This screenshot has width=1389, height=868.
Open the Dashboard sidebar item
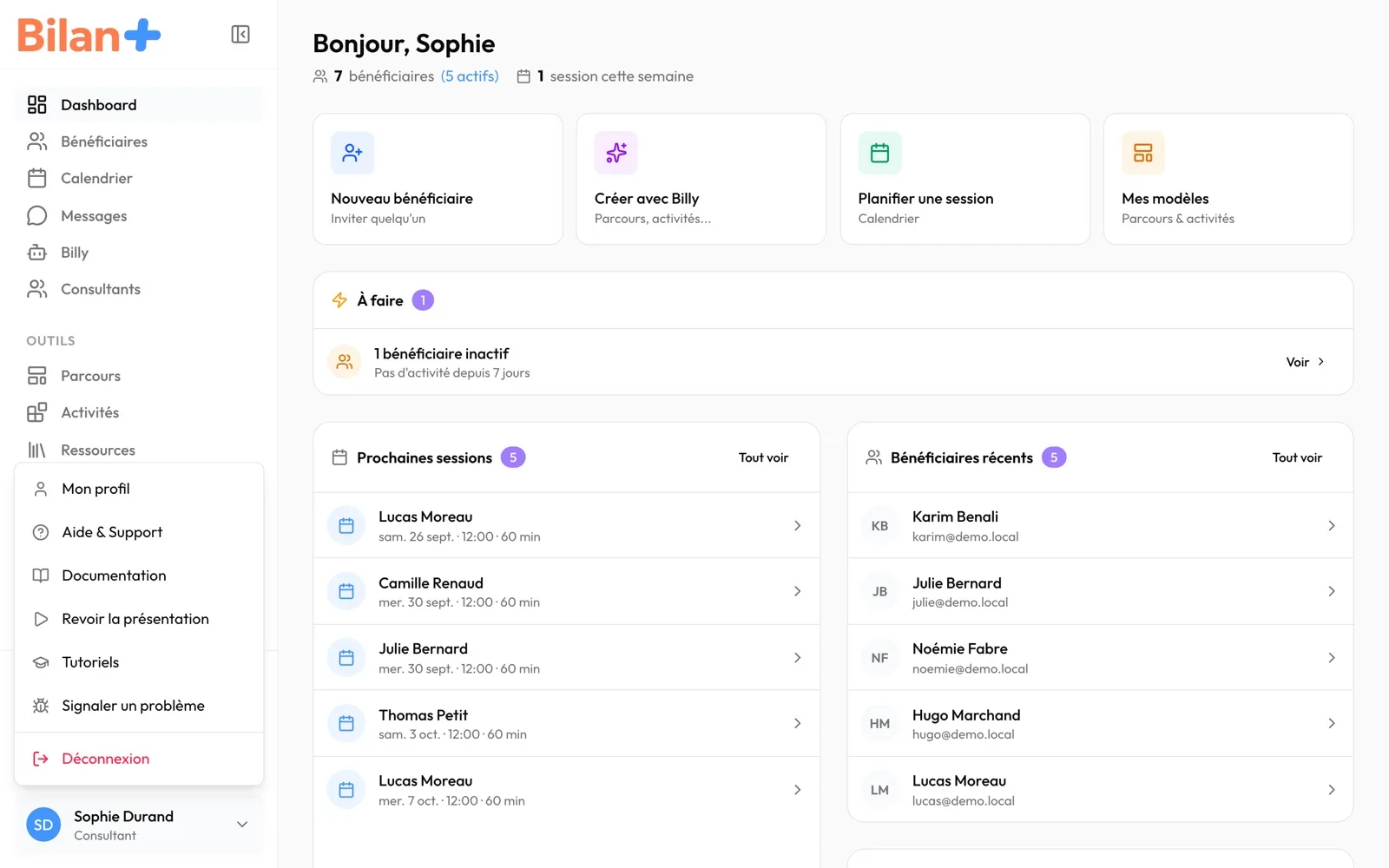[x=139, y=105]
